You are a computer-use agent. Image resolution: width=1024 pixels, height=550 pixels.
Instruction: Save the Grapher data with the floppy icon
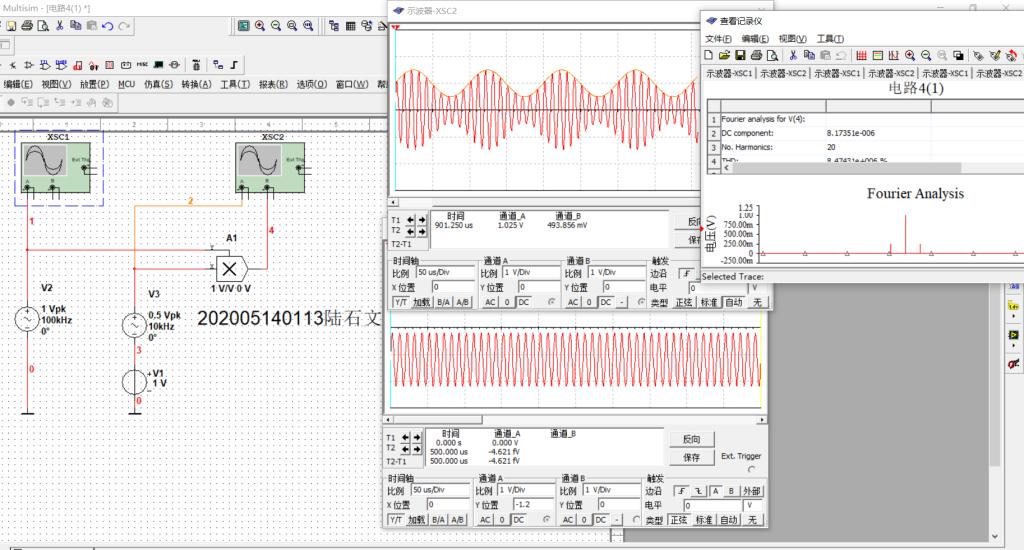pos(740,56)
